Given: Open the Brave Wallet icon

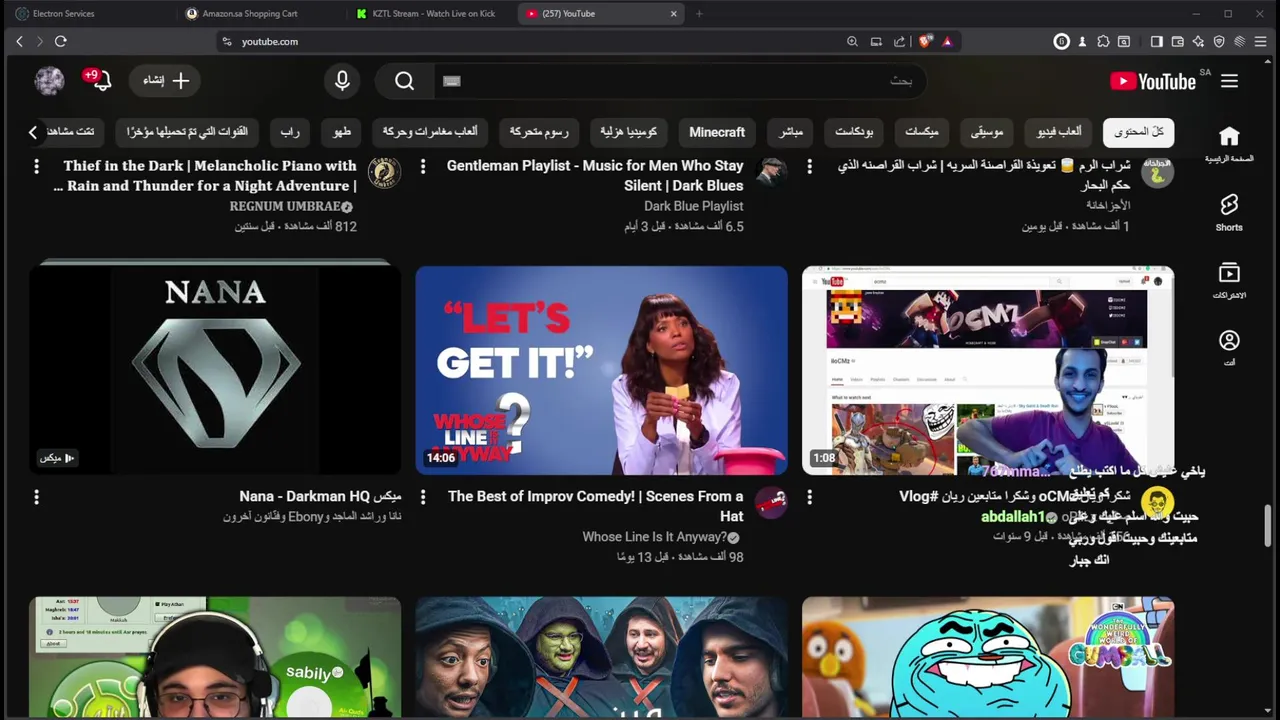Looking at the screenshot, I should point(1177,41).
